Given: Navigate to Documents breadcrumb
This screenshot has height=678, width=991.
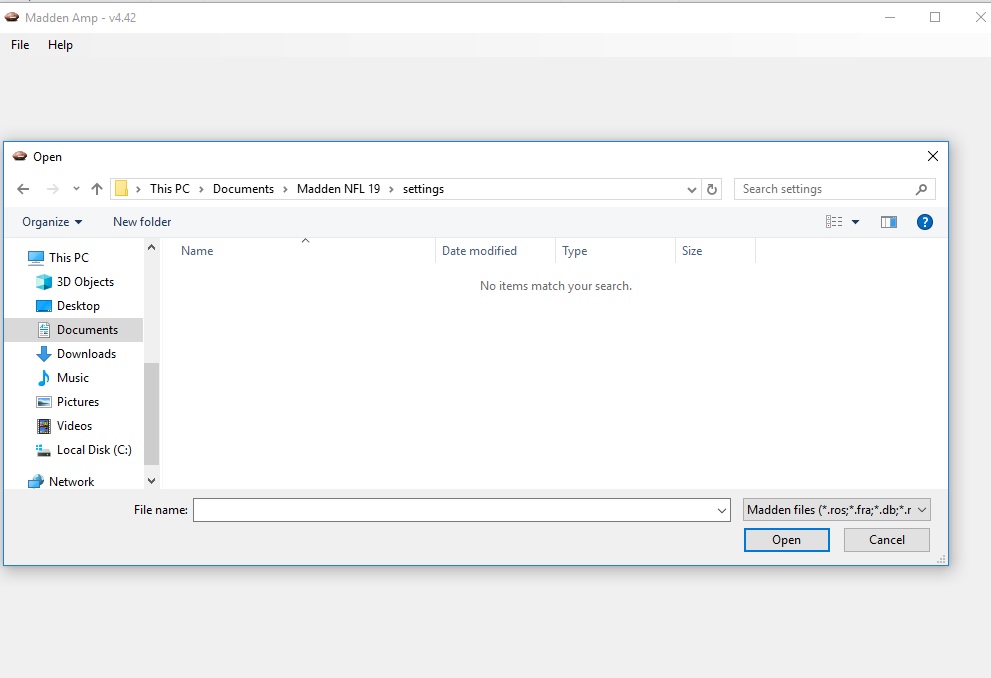Looking at the screenshot, I should [x=243, y=189].
